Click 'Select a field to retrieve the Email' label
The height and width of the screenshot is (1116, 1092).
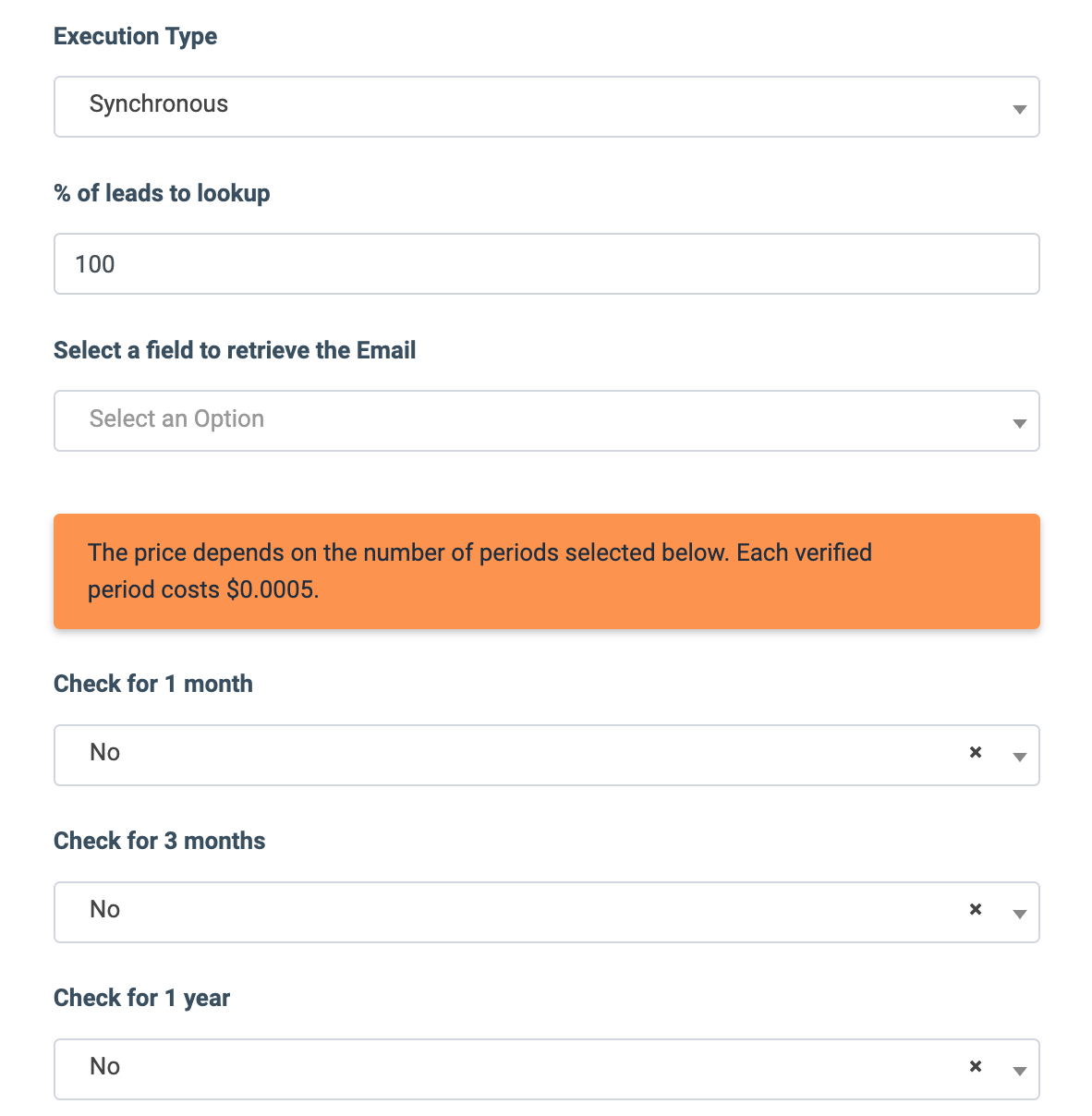(x=235, y=350)
